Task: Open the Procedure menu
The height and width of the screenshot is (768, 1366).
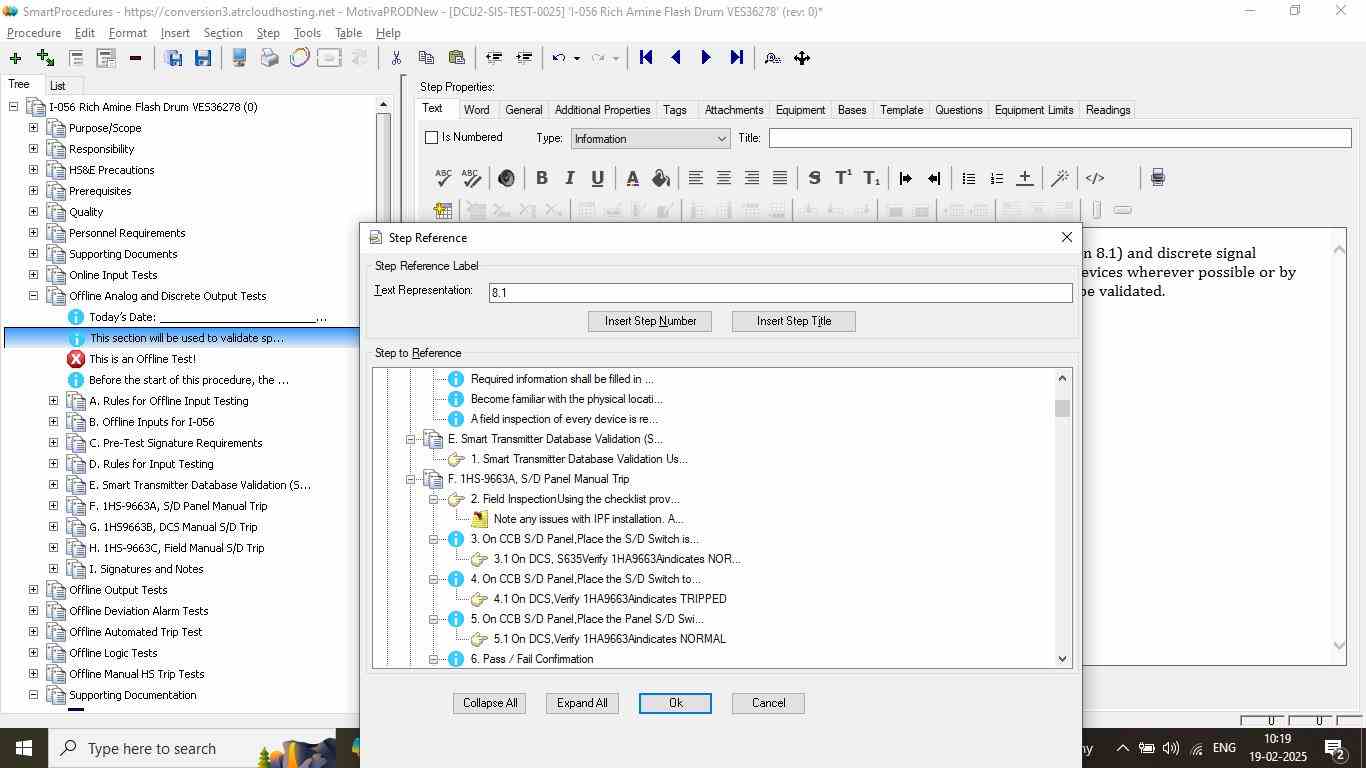Action: [x=34, y=33]
